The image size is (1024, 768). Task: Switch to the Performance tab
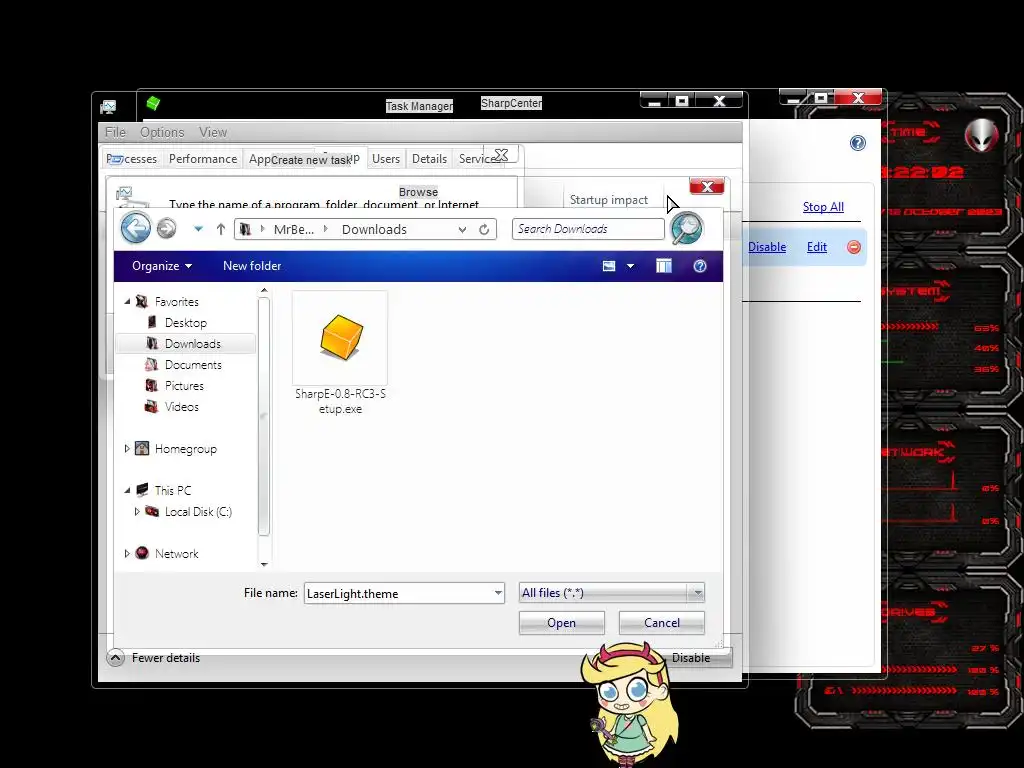click(x=203, y=159)
